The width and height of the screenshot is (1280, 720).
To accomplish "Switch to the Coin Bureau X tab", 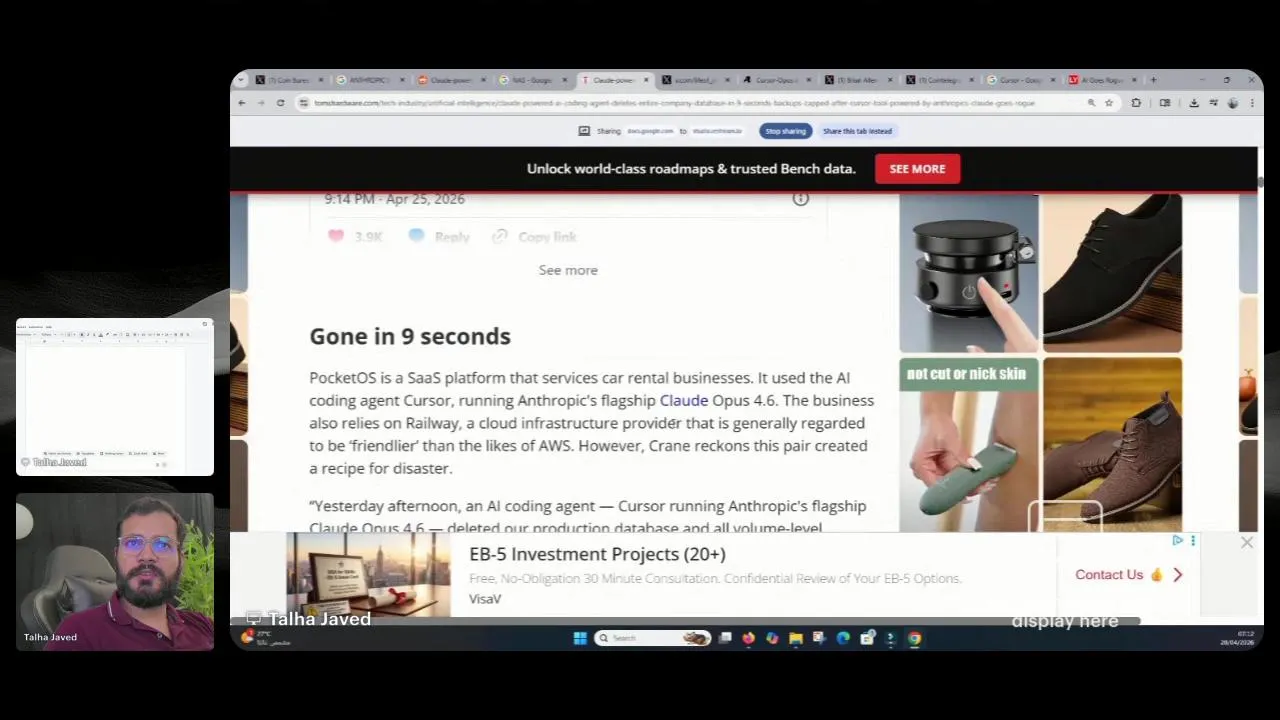I will [288, 80].
